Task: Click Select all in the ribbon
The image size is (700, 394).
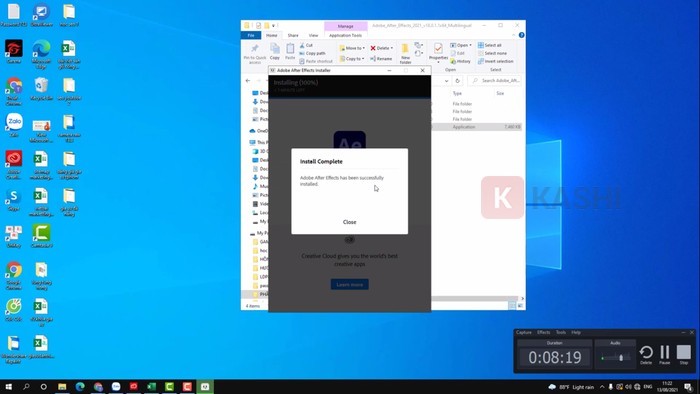Action: pos(489,45)
